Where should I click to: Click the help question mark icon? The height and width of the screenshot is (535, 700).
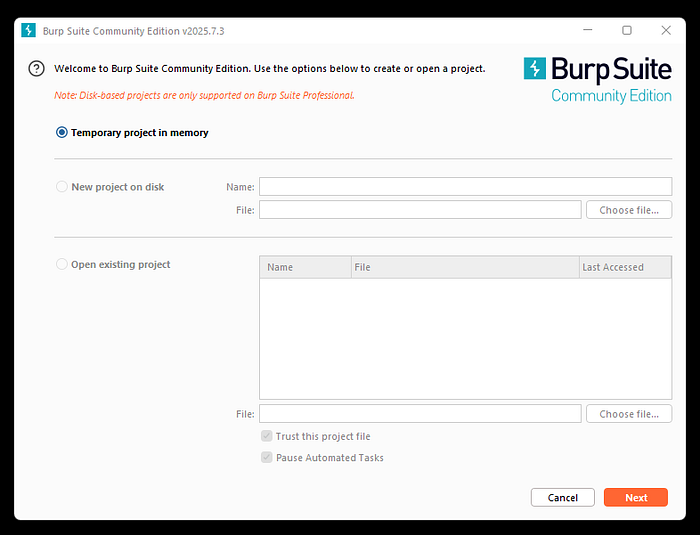[36, 69]
